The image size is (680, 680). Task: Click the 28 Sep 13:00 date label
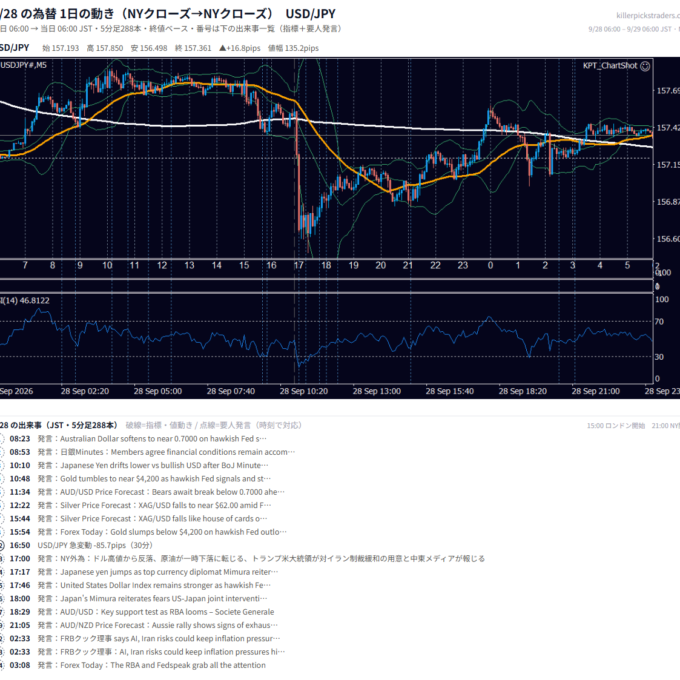[x=377, y=391]
